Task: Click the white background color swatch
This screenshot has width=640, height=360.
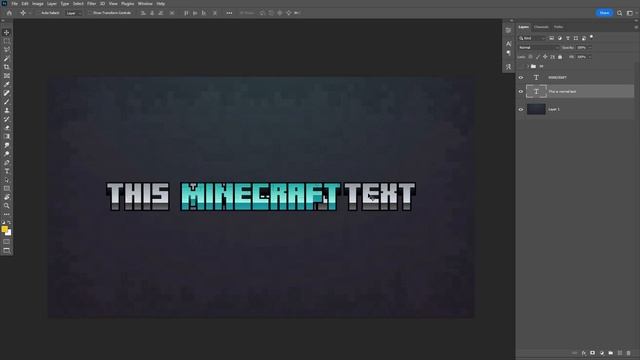Action: pyautogui.click(x=9, y=233)
